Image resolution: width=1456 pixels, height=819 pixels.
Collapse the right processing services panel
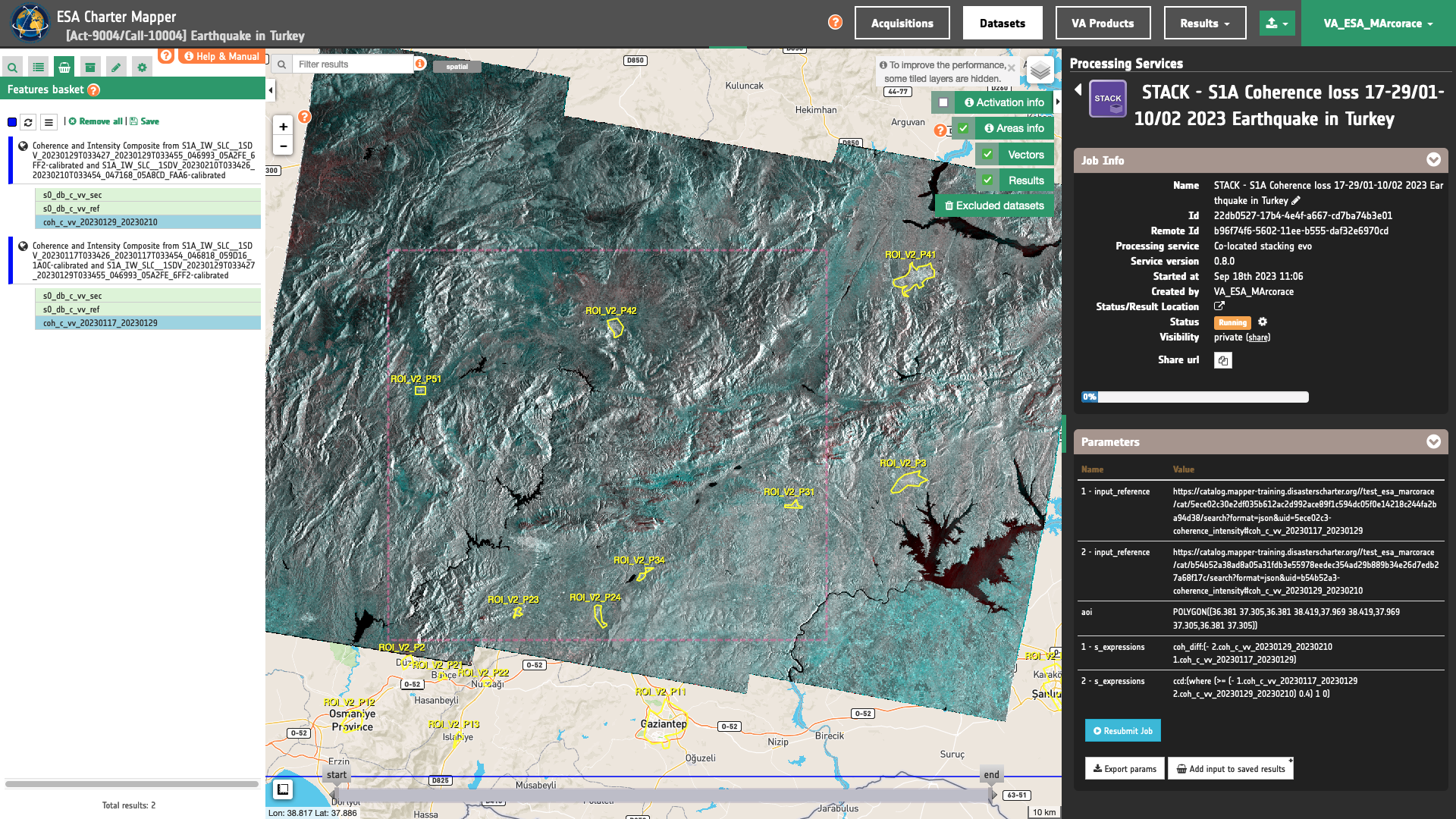[1058, 102]
